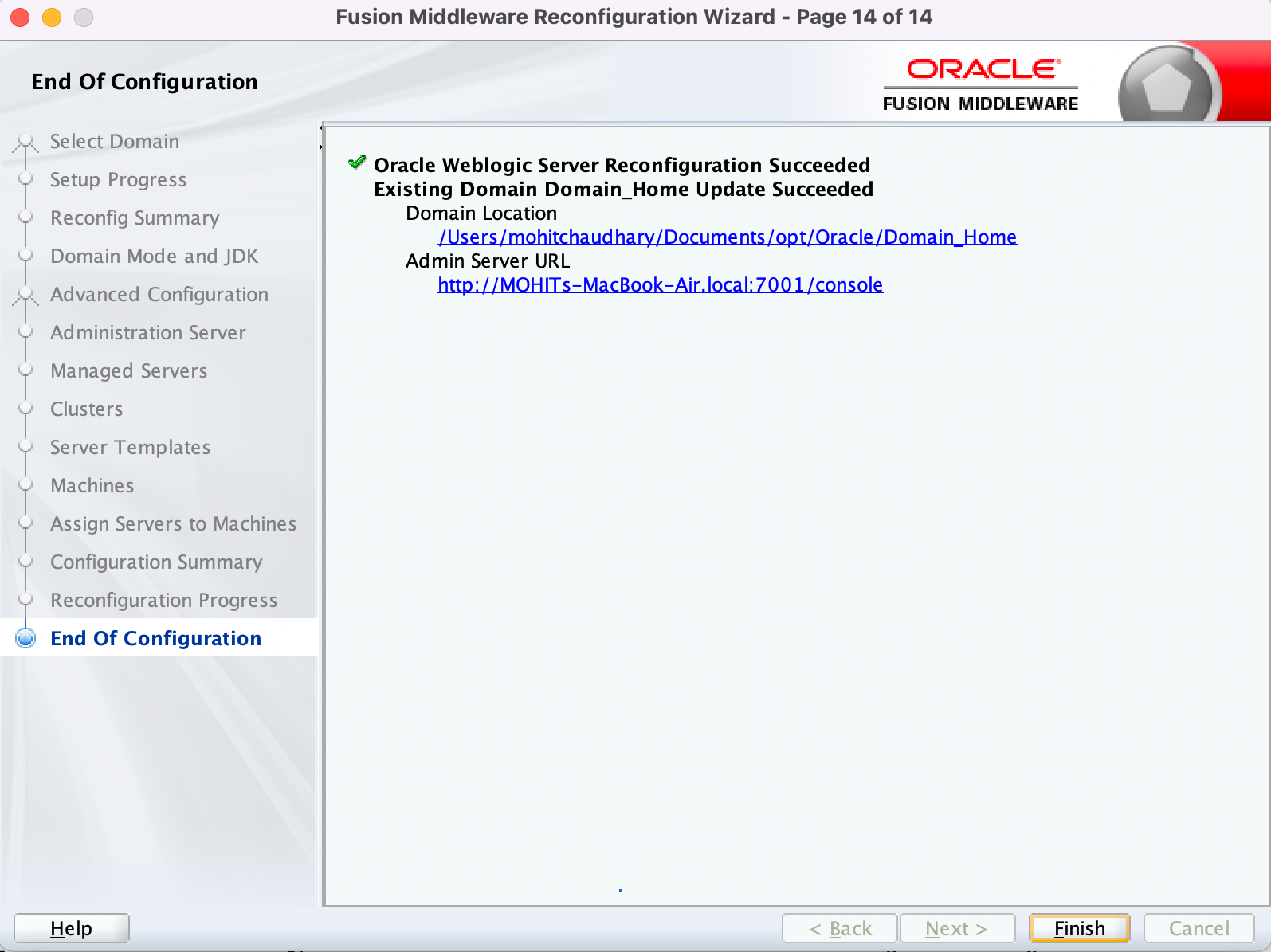1271x952 pixels.
Task: Click the Clusters step bullet icon
Action: pos(25,408)
